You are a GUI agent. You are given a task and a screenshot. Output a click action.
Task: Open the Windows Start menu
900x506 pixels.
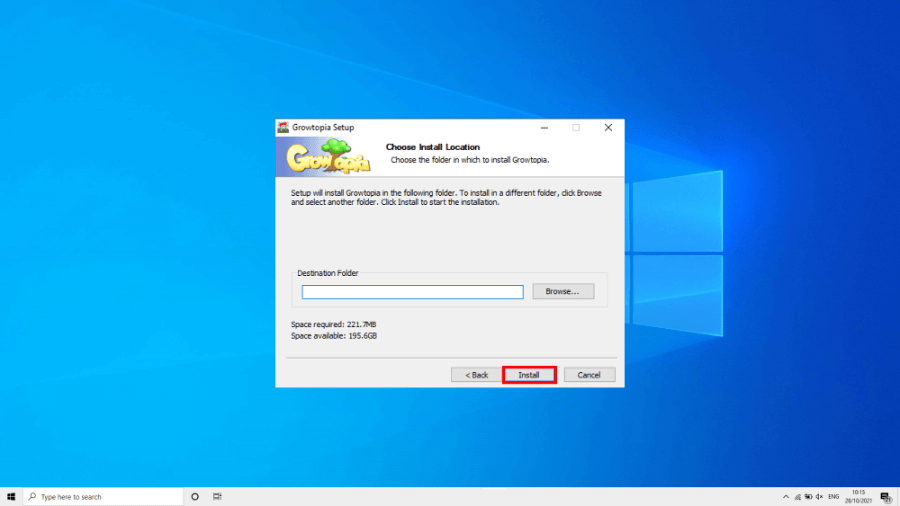click(x=11, y=497)
